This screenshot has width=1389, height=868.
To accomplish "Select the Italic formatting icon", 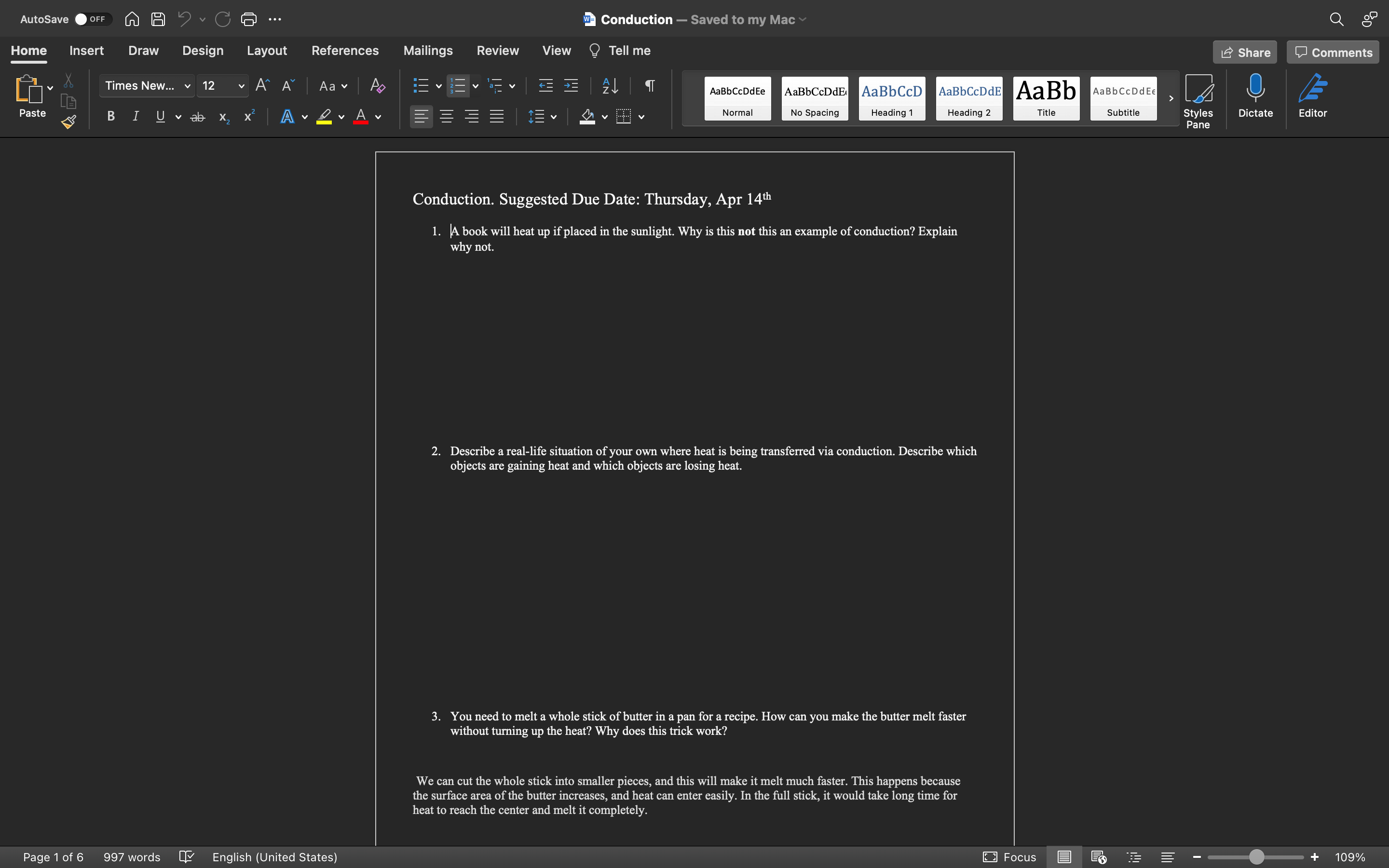I will 135,117.
